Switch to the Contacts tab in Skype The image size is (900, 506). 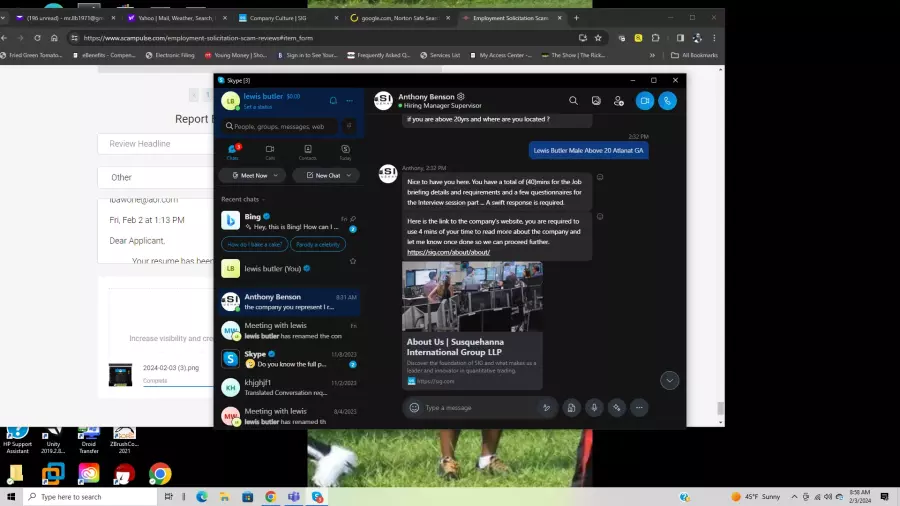point(307,152)
